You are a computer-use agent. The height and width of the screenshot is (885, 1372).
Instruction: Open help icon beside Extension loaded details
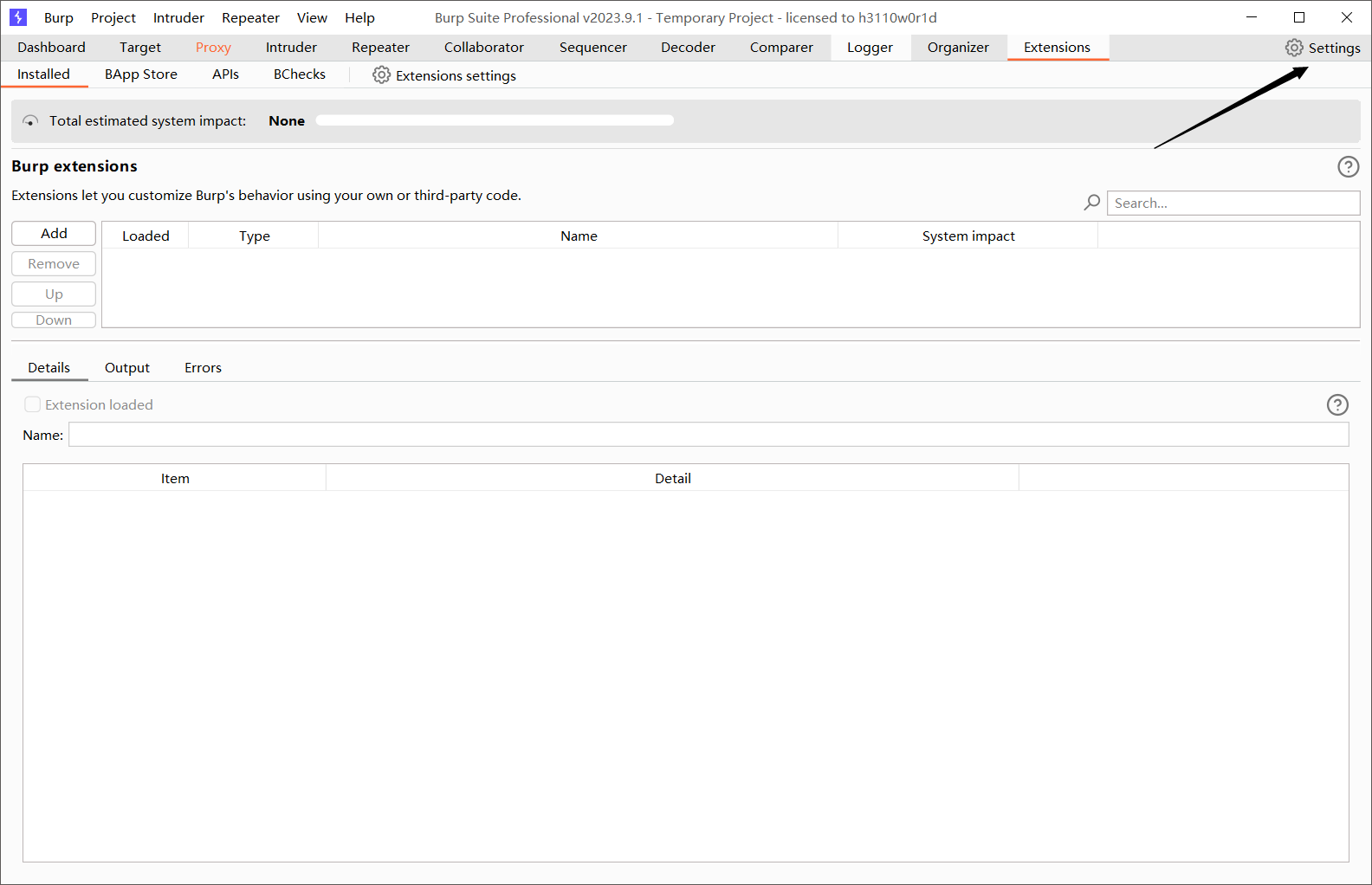point(1337,404)
